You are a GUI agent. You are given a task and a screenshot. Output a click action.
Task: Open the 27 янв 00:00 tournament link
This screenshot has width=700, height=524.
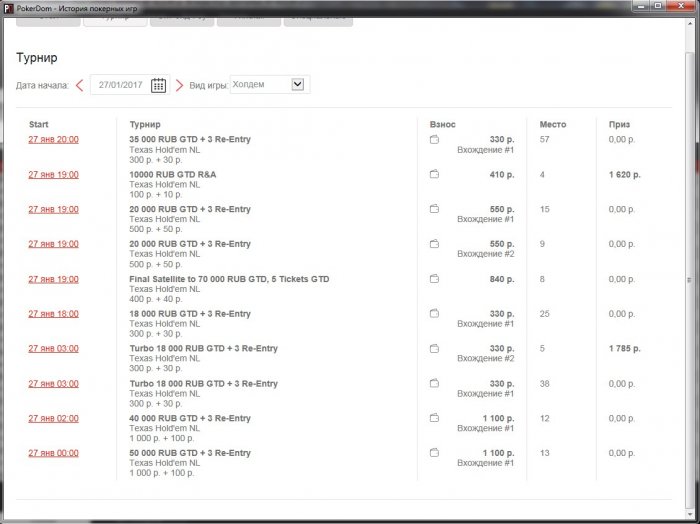tap(54, 453)
